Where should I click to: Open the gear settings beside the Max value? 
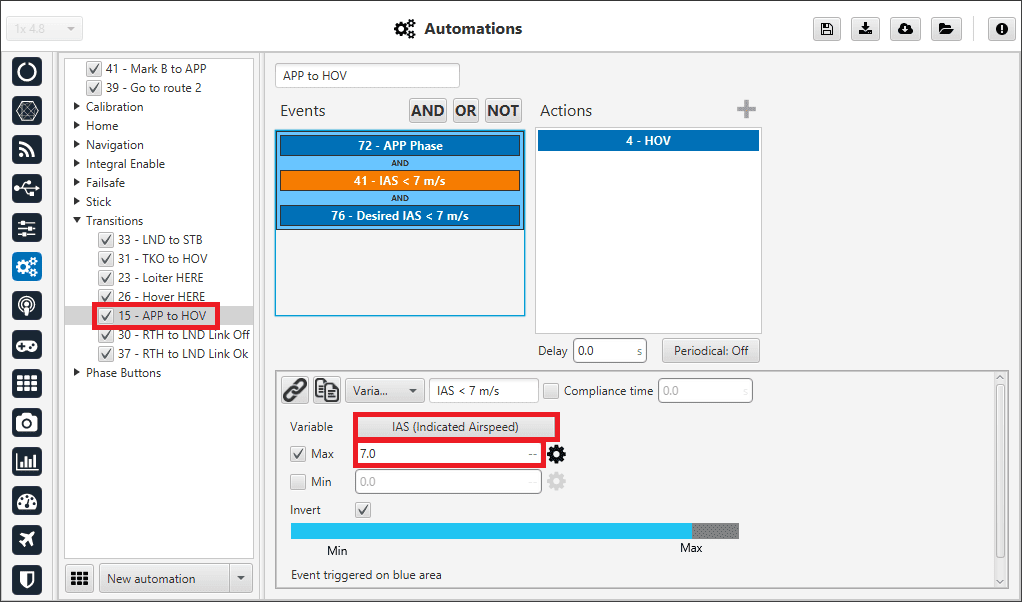(557, 454)
